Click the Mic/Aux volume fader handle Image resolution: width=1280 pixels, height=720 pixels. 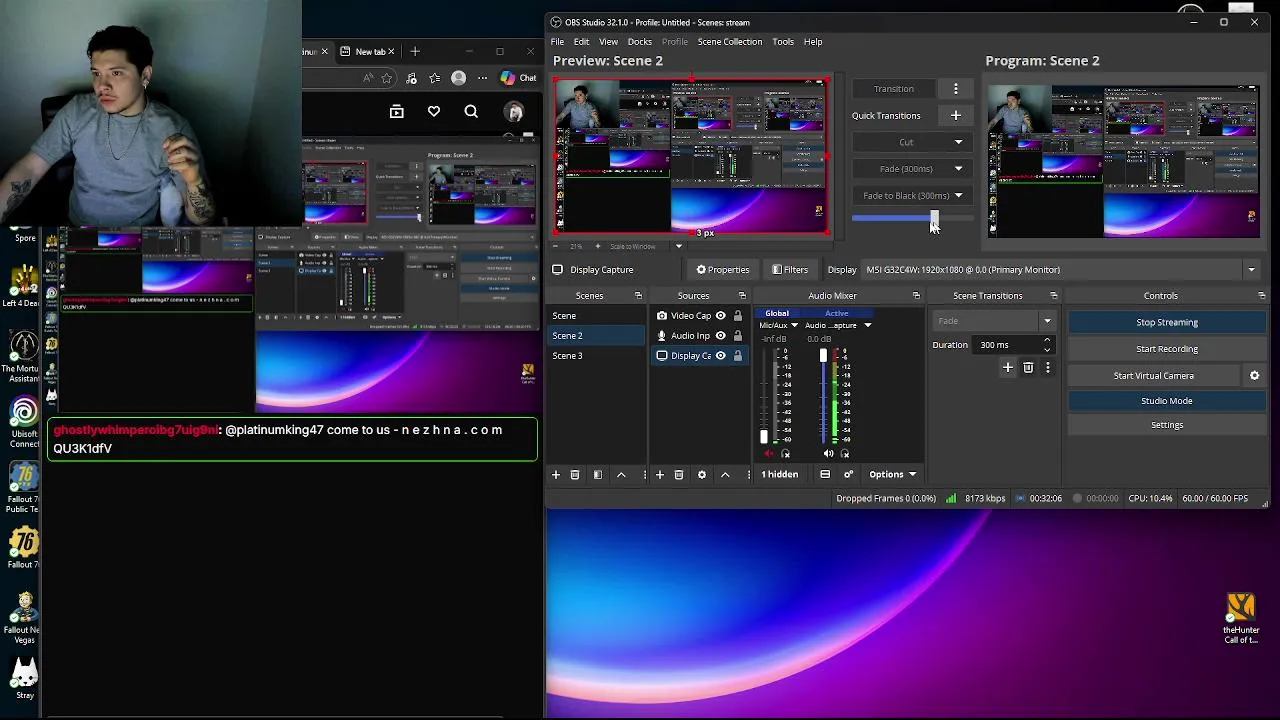[x=764, y=437]
